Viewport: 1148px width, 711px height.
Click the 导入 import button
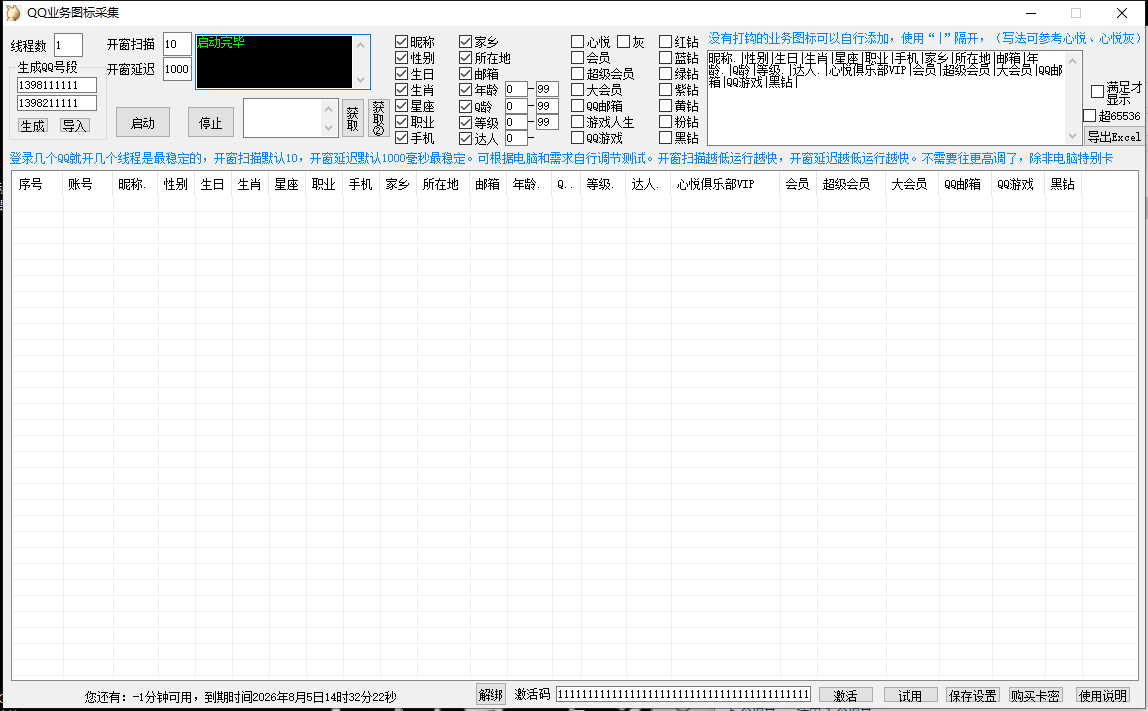[x=75, y=126]
